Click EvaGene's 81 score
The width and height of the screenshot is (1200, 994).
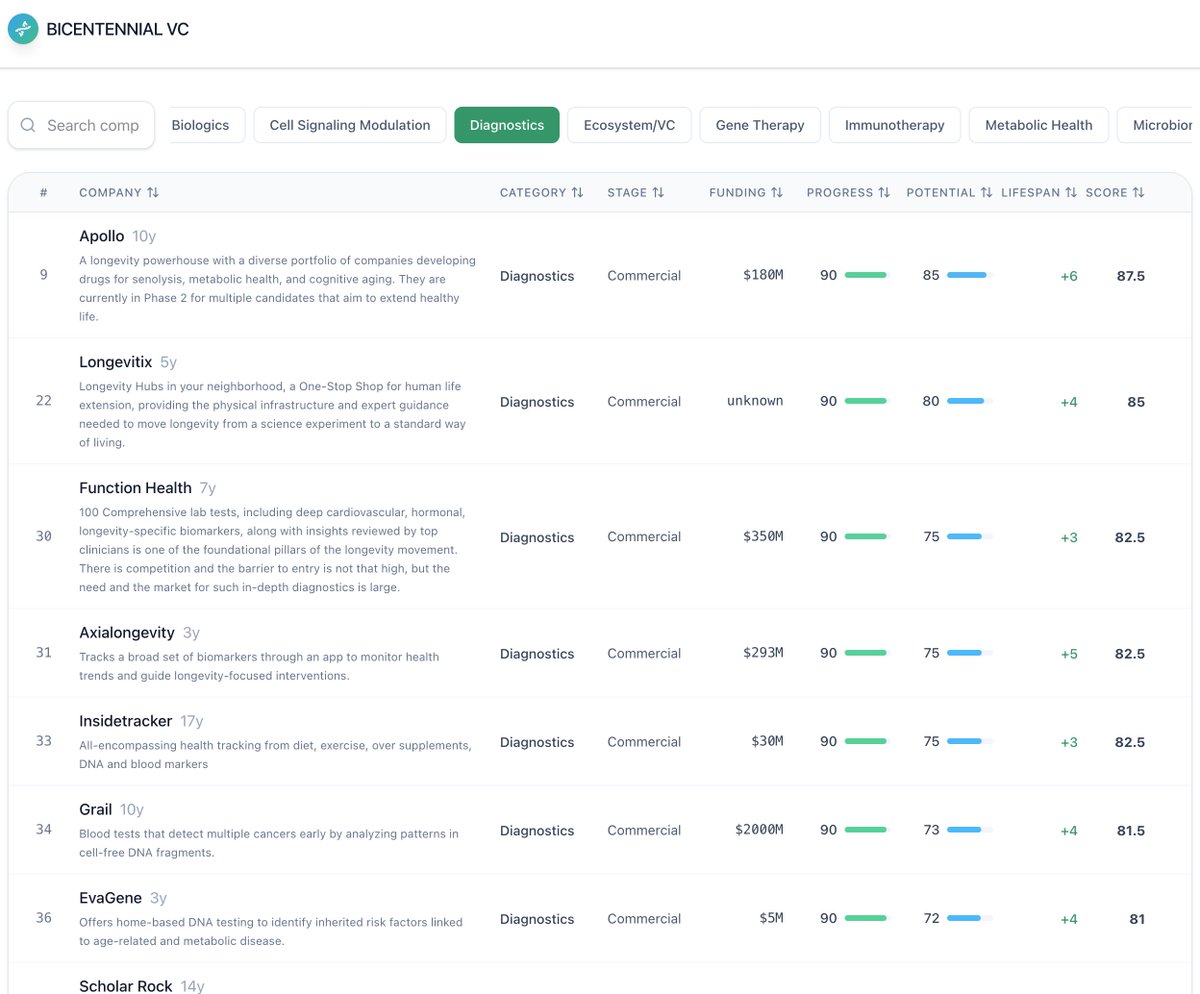point(1137,919)
